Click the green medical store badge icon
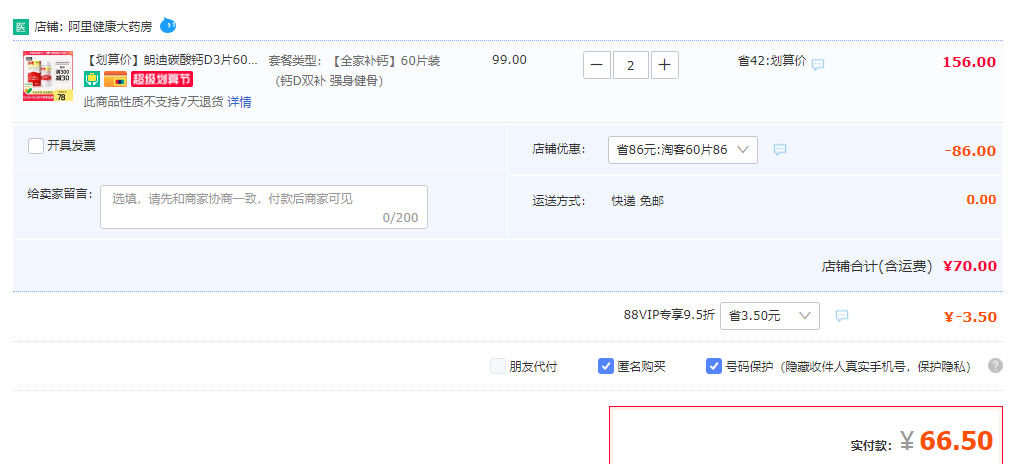Screen dimensions: 1015x464 (21, 27)
